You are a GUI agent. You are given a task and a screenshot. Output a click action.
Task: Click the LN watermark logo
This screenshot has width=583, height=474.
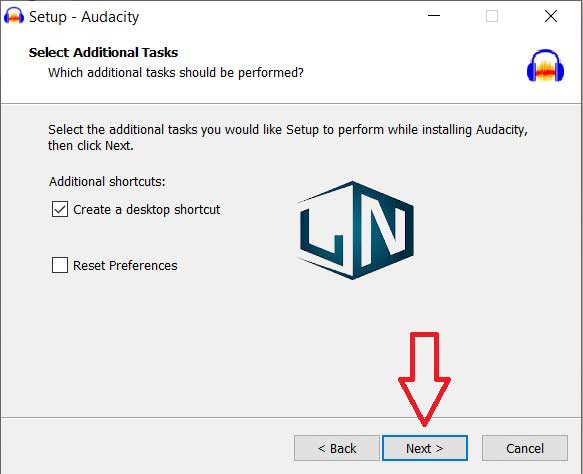355,230
